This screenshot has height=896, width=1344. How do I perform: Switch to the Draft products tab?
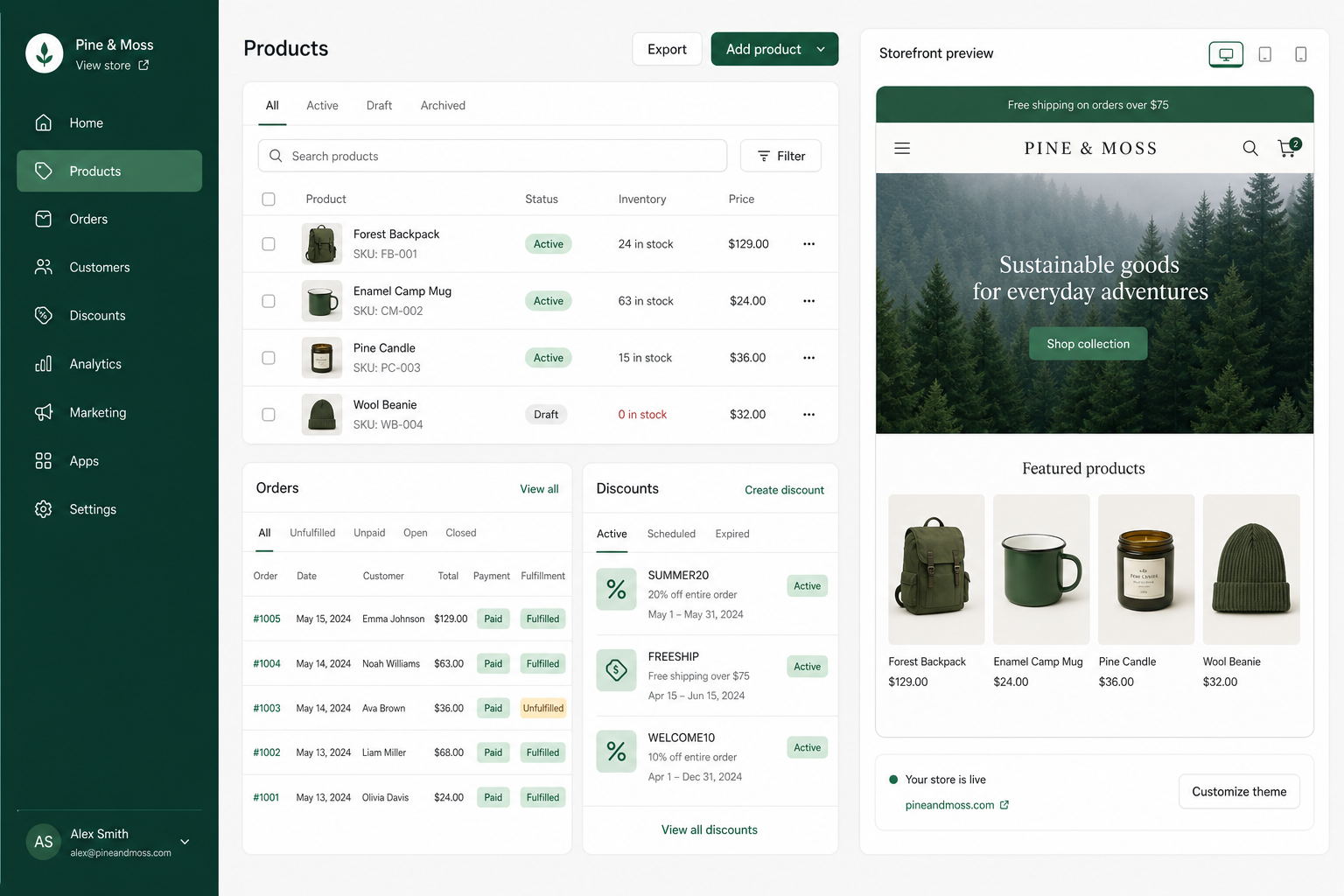[x=379, y=105]
